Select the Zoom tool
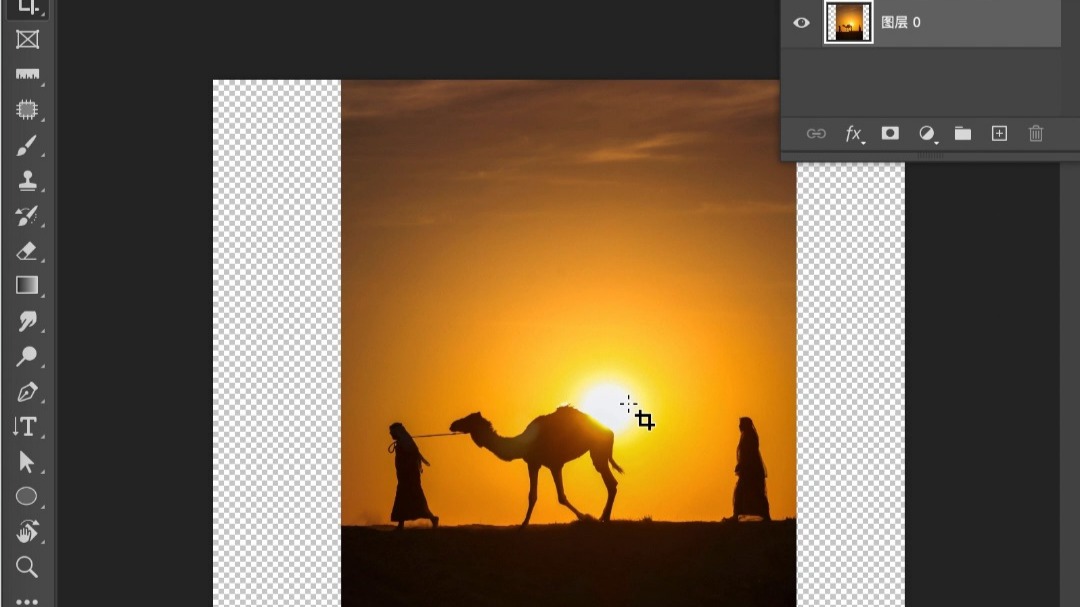This screenshot has height=607, width=1080. [x=27, y=567]
